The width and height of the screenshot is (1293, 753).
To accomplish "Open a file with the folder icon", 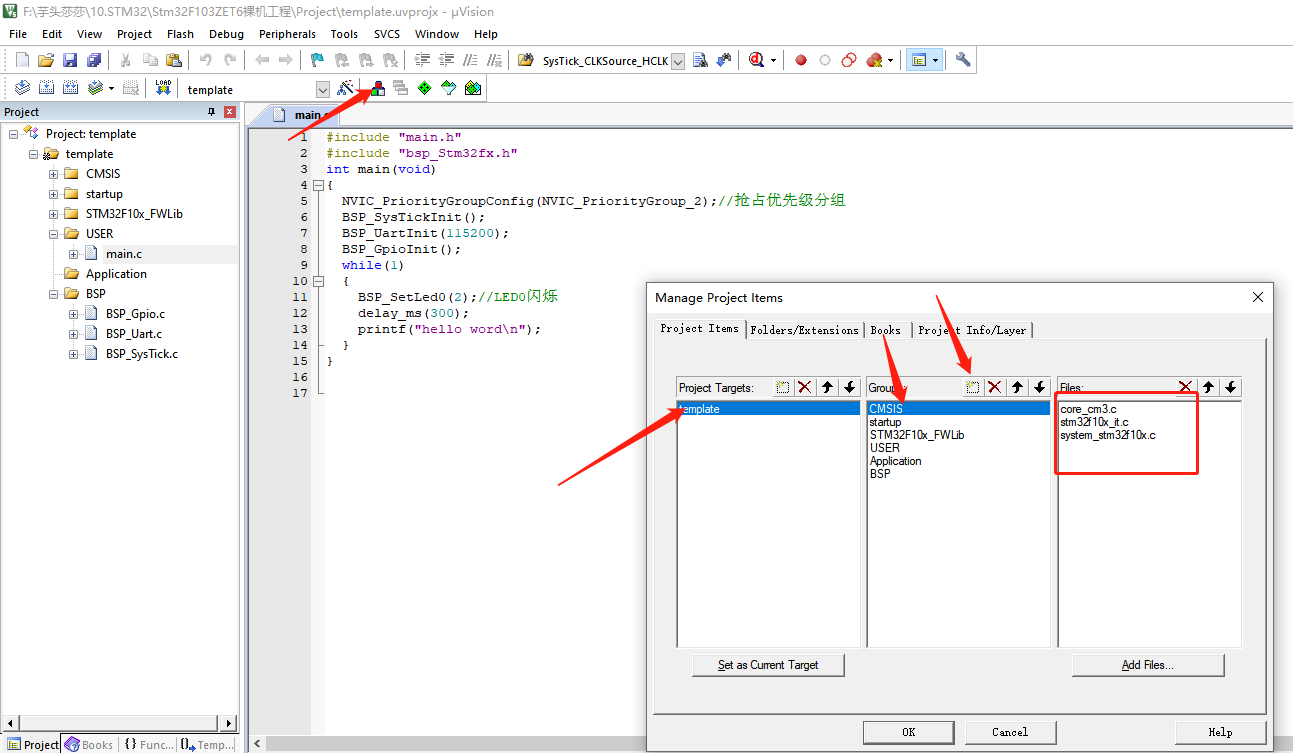I will [x=46, y=60].
